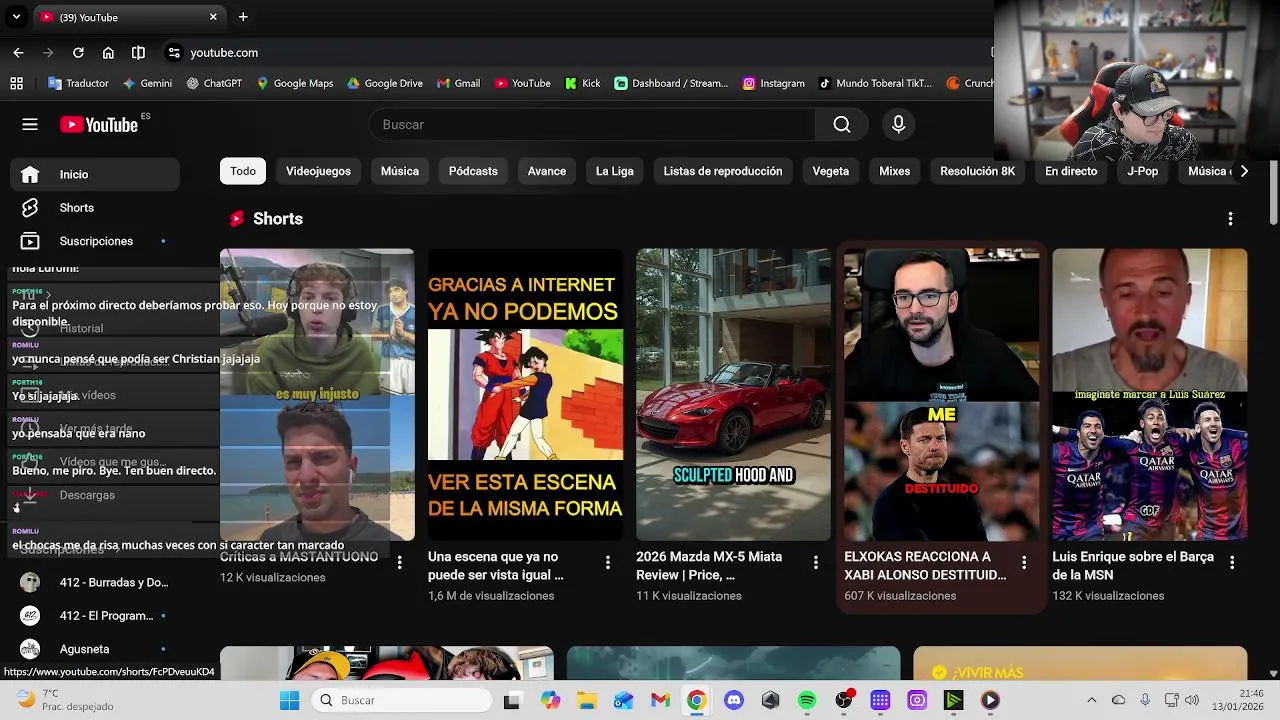Click the browser address bar
Viewport: 1280px width, 720px height.
point(580,52)
